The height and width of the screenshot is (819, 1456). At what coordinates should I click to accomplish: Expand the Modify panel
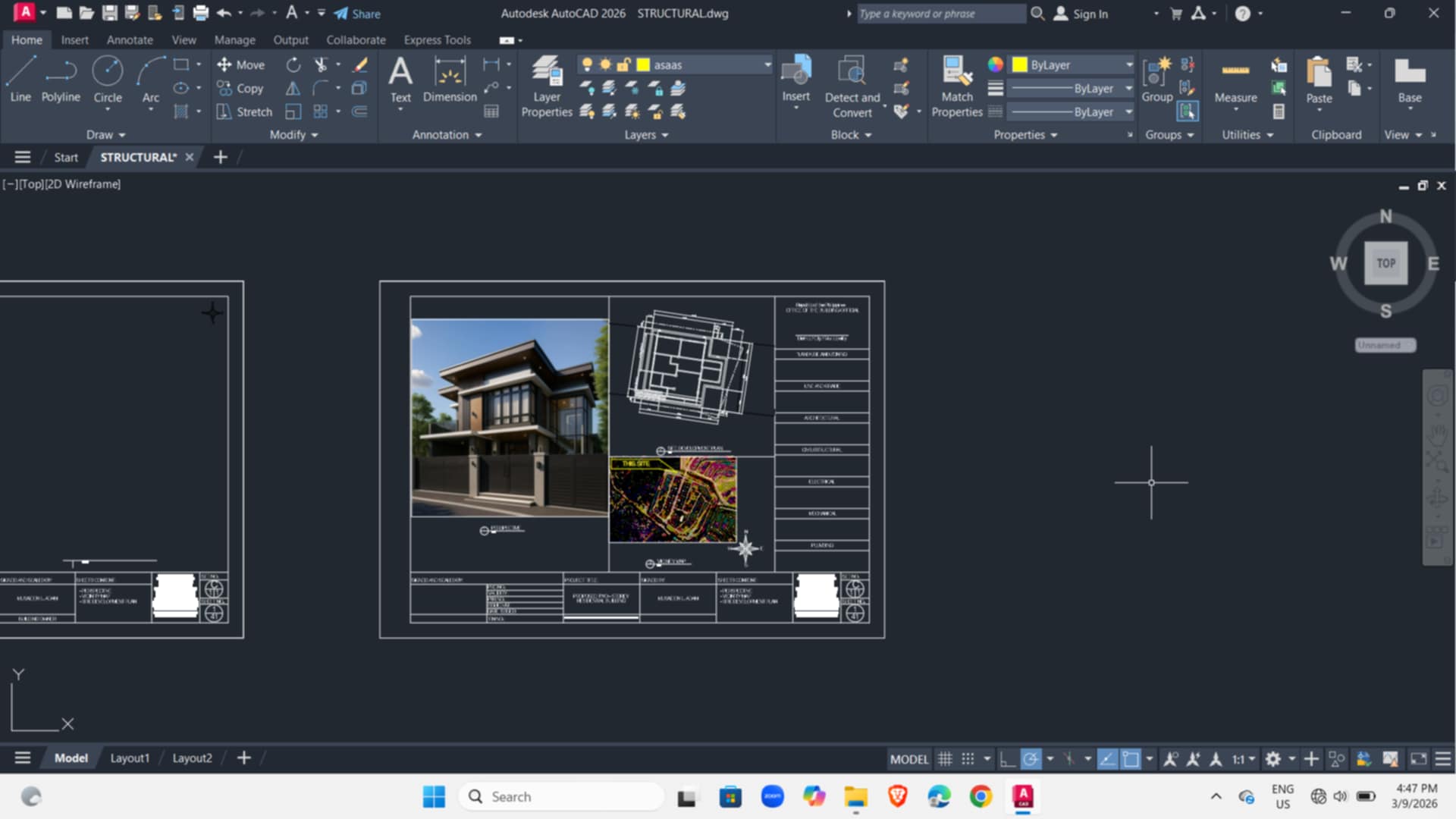(x=293, y=135)
